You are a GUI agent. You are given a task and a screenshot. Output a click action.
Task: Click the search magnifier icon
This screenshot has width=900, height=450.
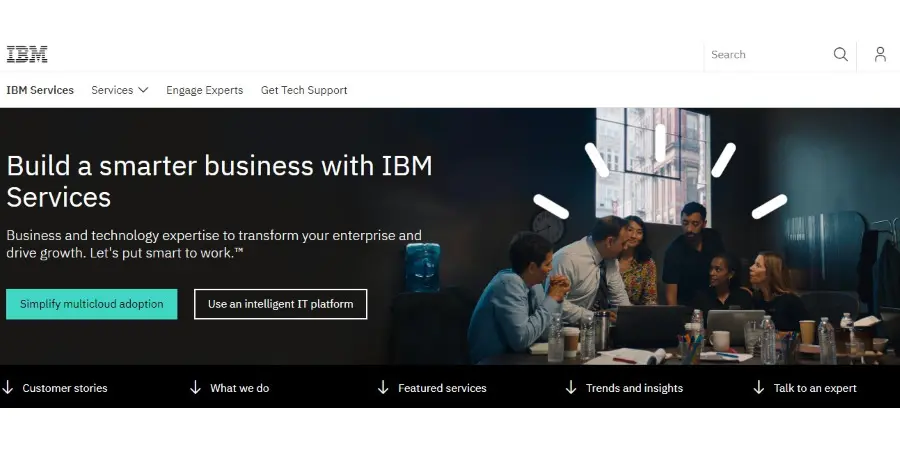pyautogui.click(x=840, y=54)
